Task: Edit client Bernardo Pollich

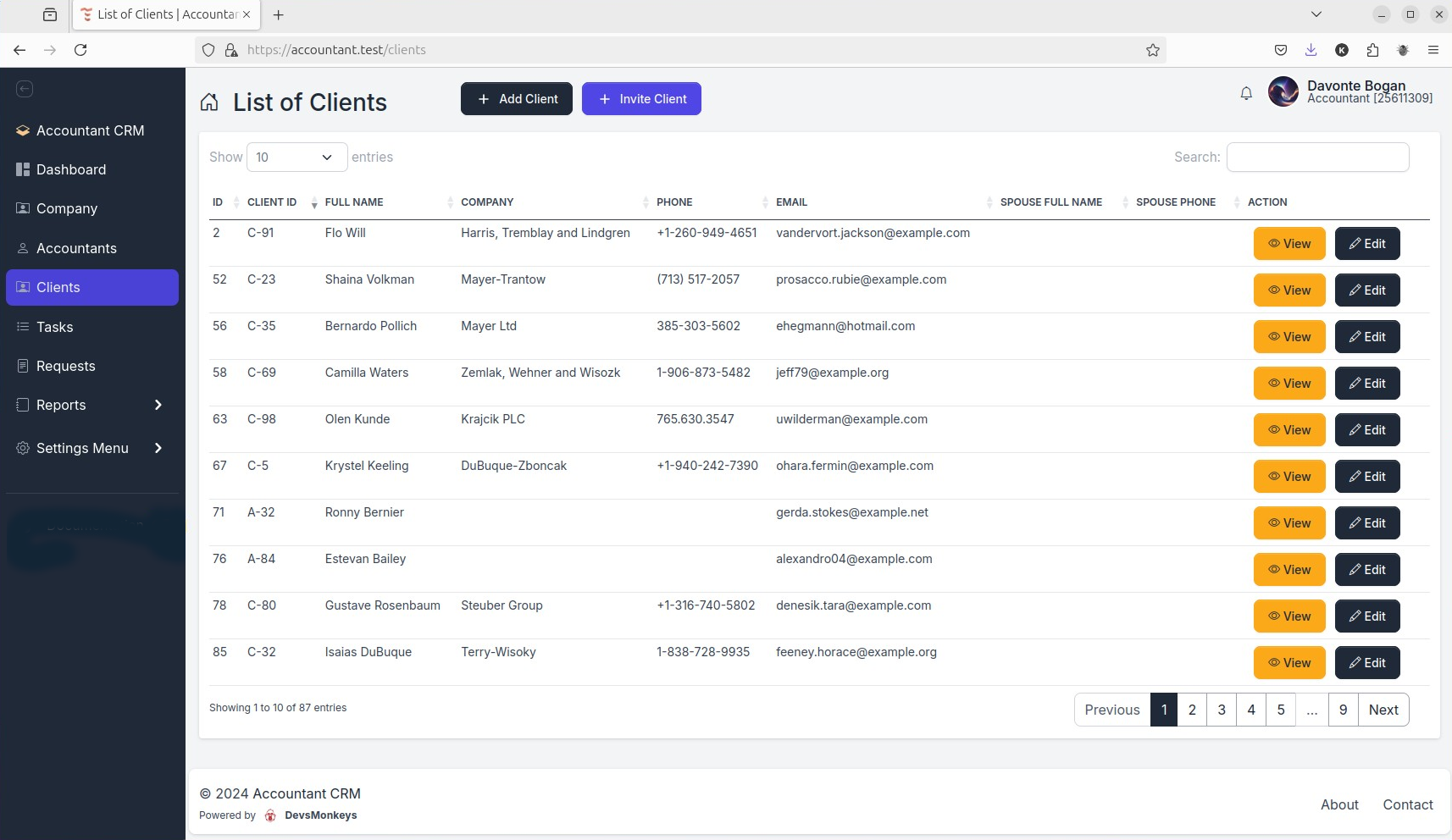Action: [1367, 337]
